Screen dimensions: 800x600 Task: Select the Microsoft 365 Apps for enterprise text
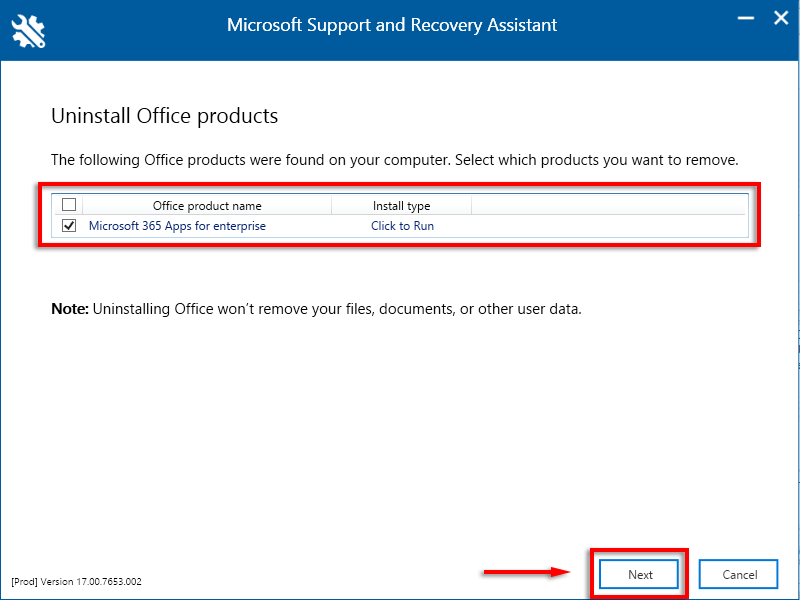(177, 226)
